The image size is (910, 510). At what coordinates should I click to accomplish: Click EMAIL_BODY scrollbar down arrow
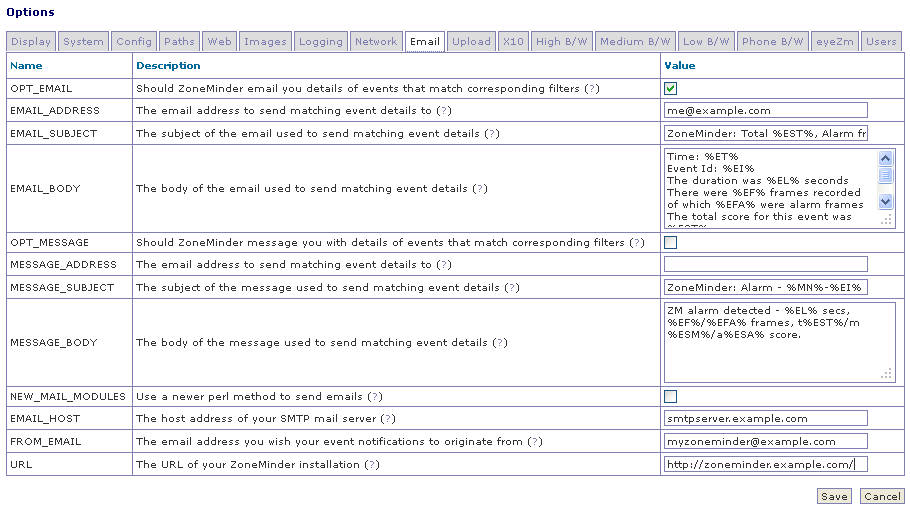pyautogui.click(x=885, y=202)
